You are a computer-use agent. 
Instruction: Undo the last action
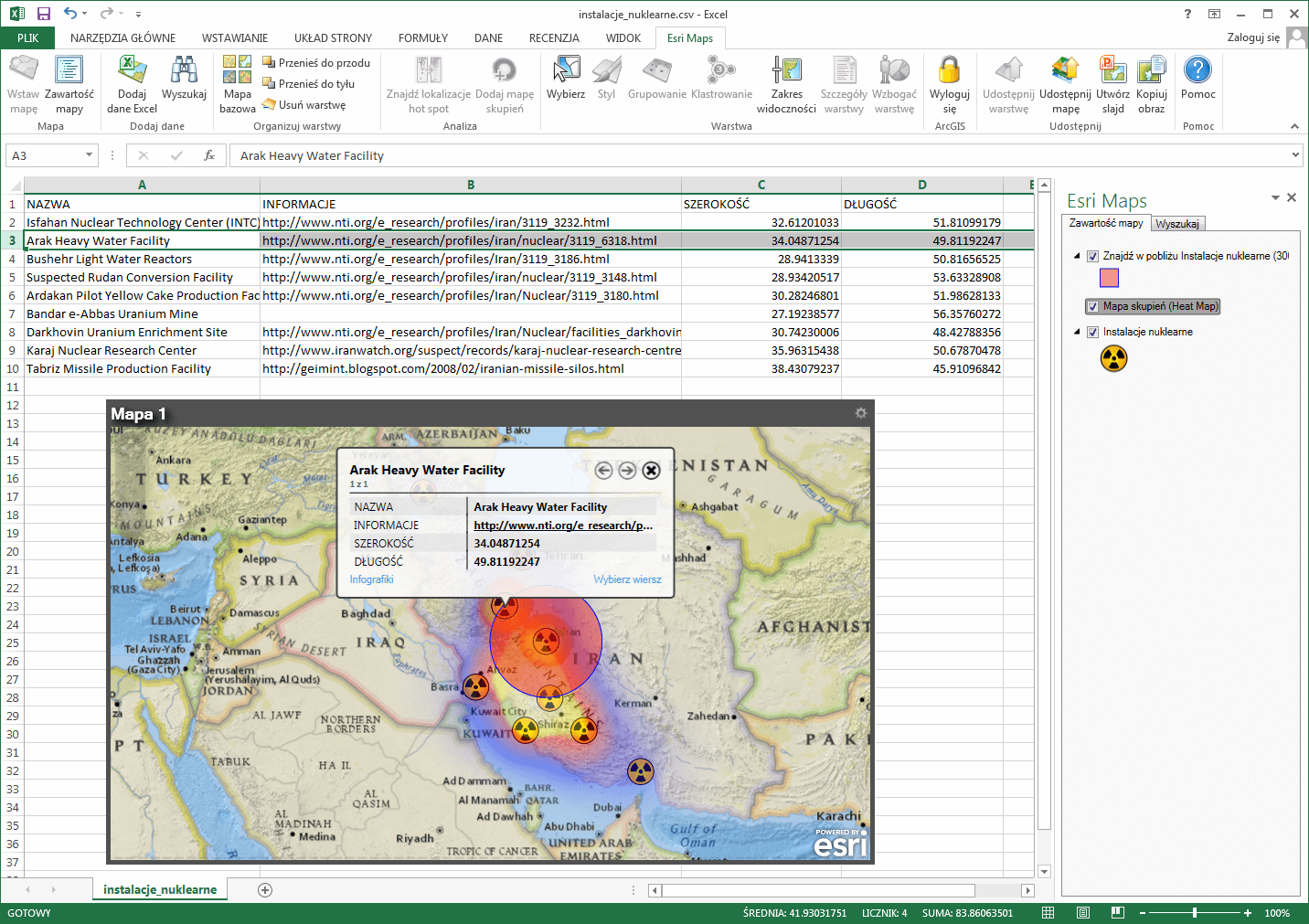(x=70, y=14)
